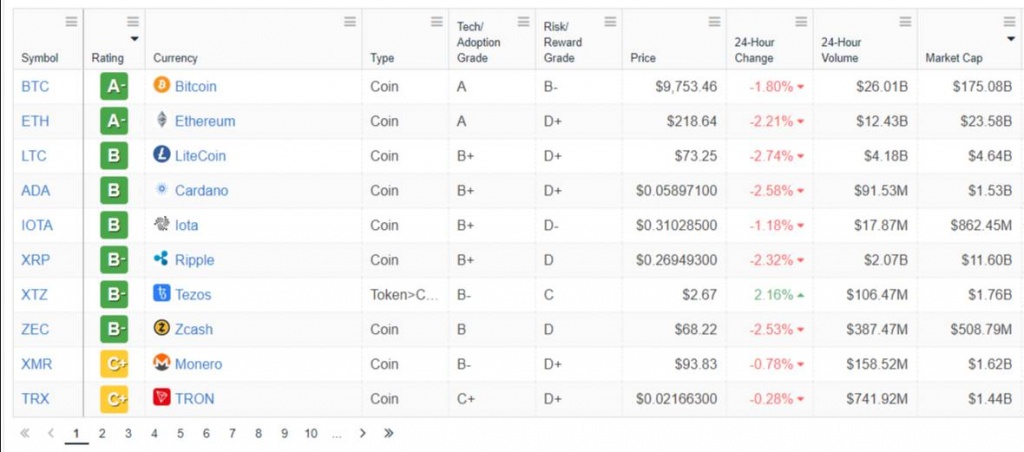Click Bitcoin's green A- rating badge
The height and width of the screenshot is (452, 1024).
(x=114, y=86)
